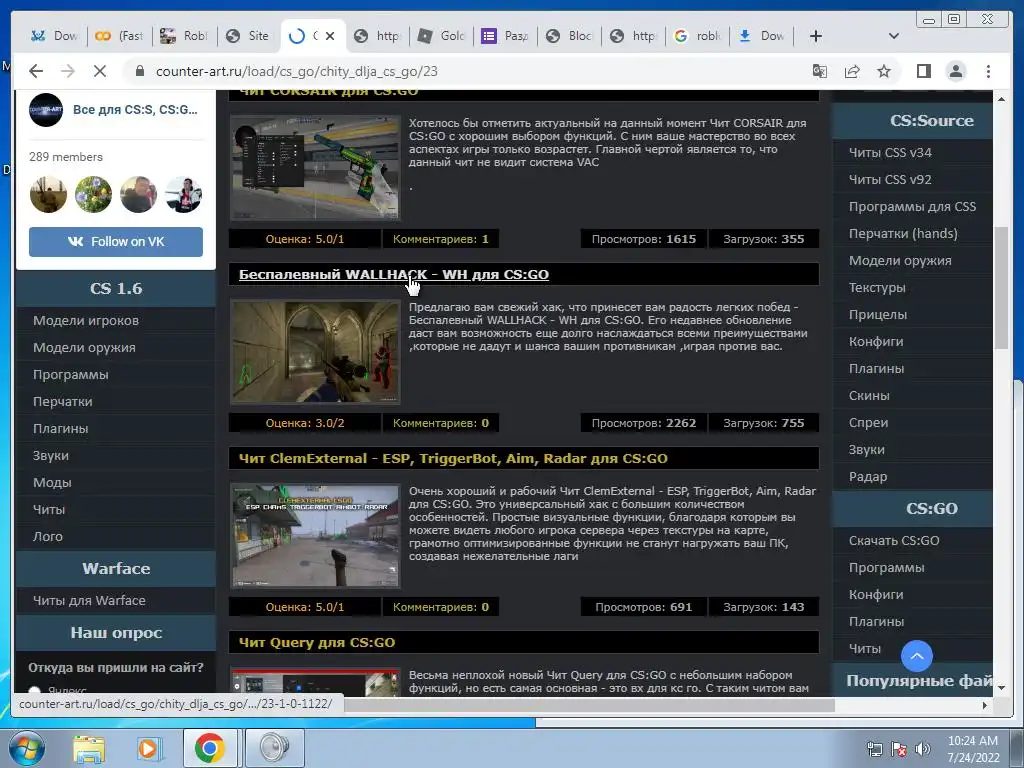Image resolution: width=1024 pixels, height=768 pixels.
Task: Open a new browser tab
Action: click(x=816, y=36)
